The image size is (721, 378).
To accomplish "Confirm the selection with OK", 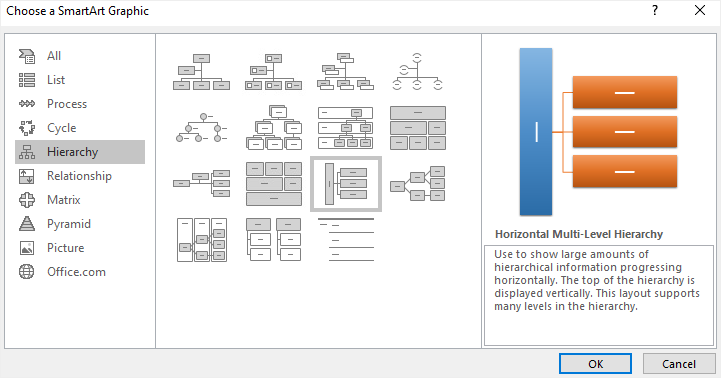I will click(x=595, y=364).
